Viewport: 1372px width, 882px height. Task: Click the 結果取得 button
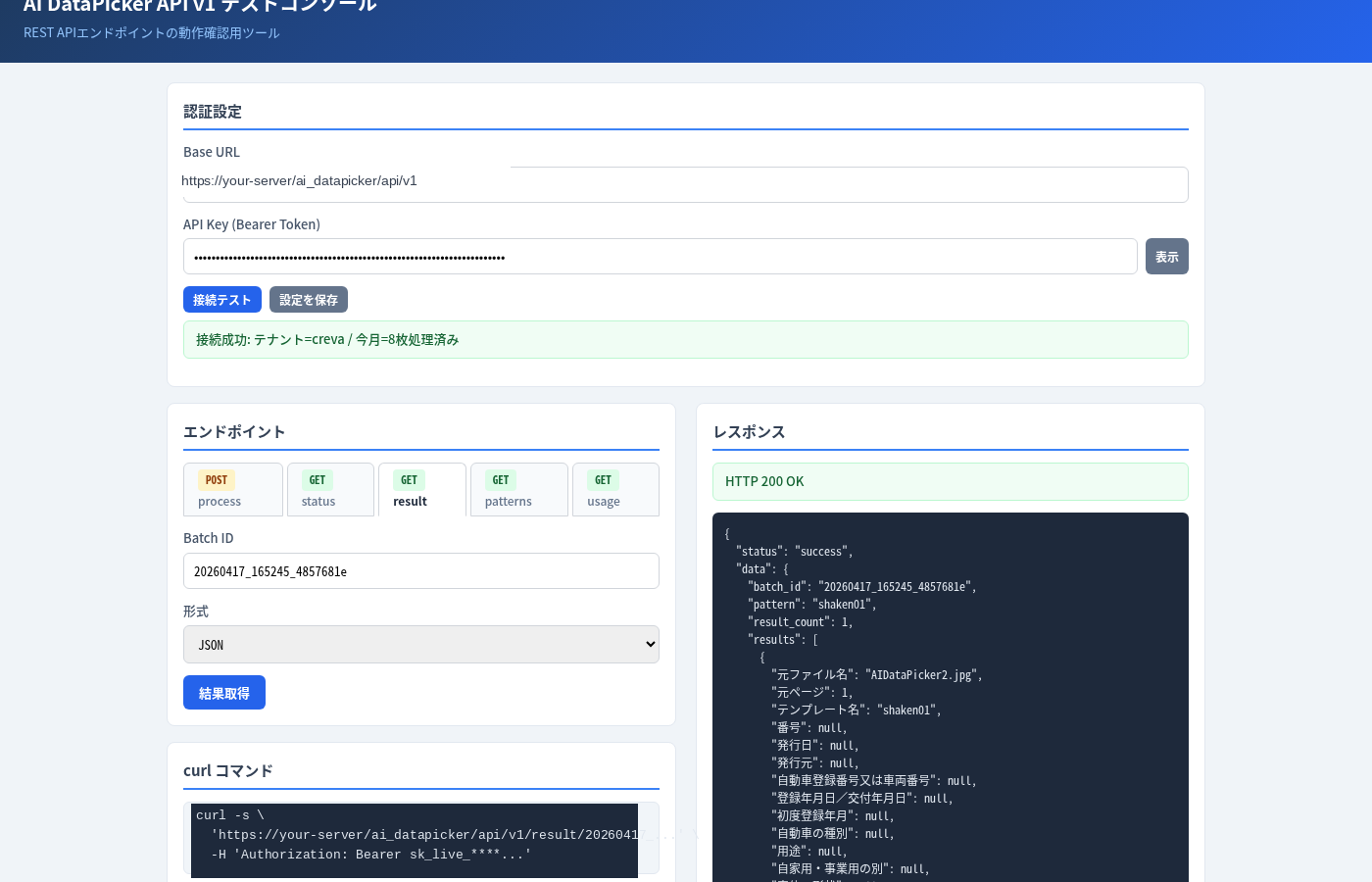point(224,692)
